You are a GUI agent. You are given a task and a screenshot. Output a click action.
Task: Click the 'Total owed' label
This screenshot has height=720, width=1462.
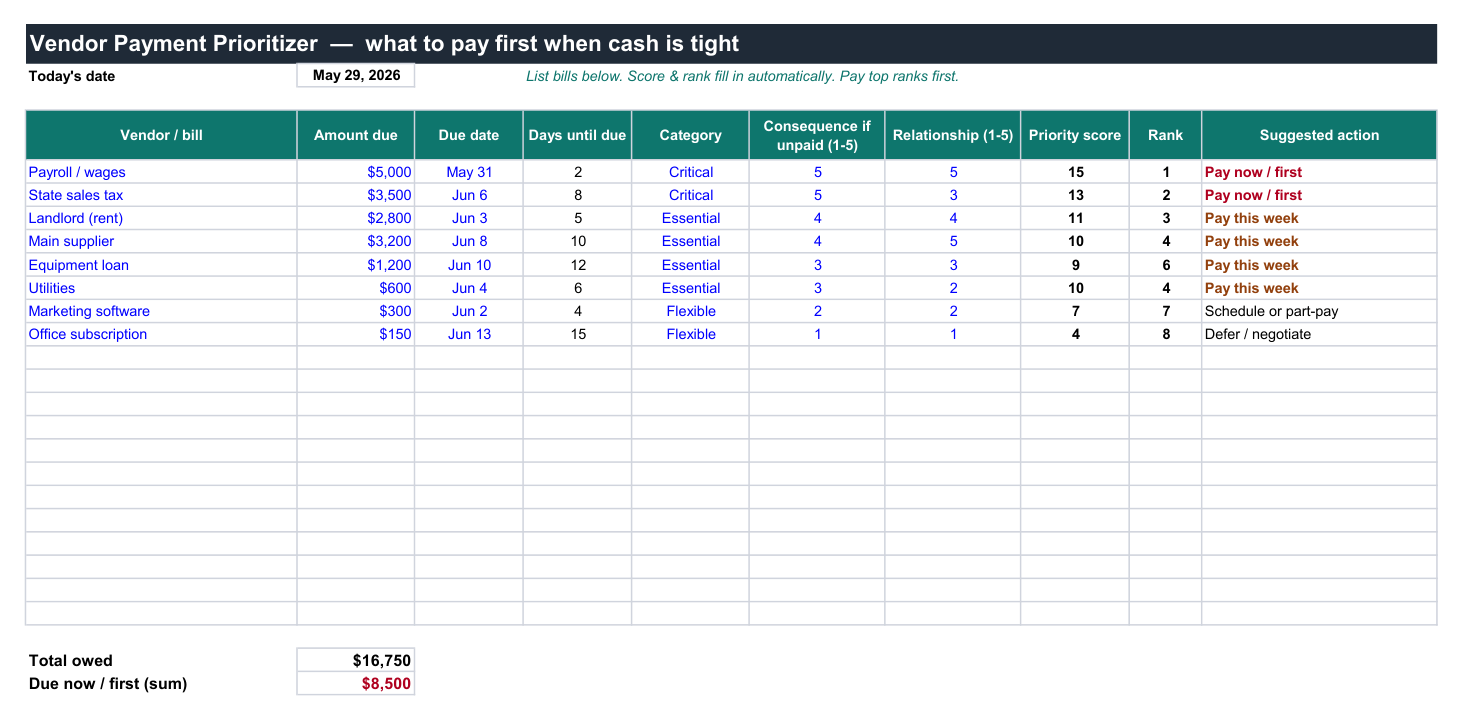71,660
